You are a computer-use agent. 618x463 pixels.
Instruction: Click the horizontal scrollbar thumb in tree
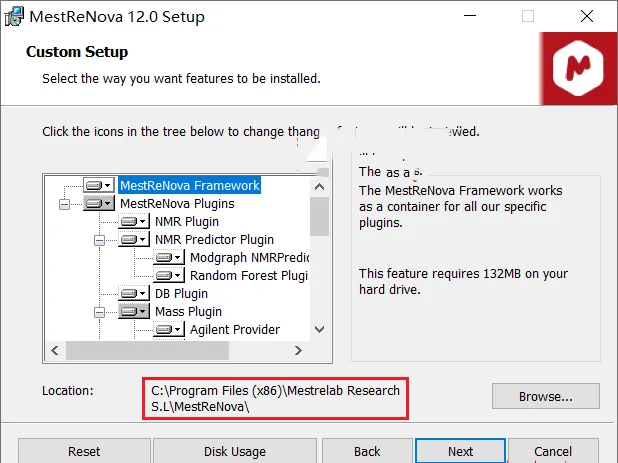coord(147,350)
